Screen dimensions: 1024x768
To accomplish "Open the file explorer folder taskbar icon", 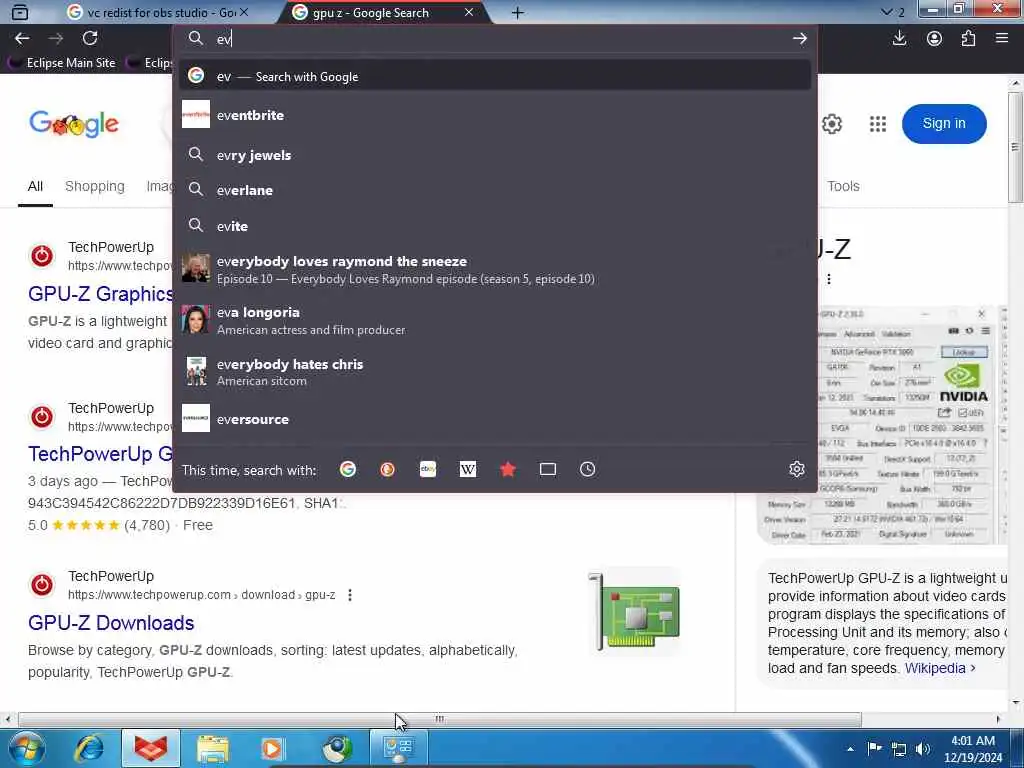I will click(x=213, y=748).
